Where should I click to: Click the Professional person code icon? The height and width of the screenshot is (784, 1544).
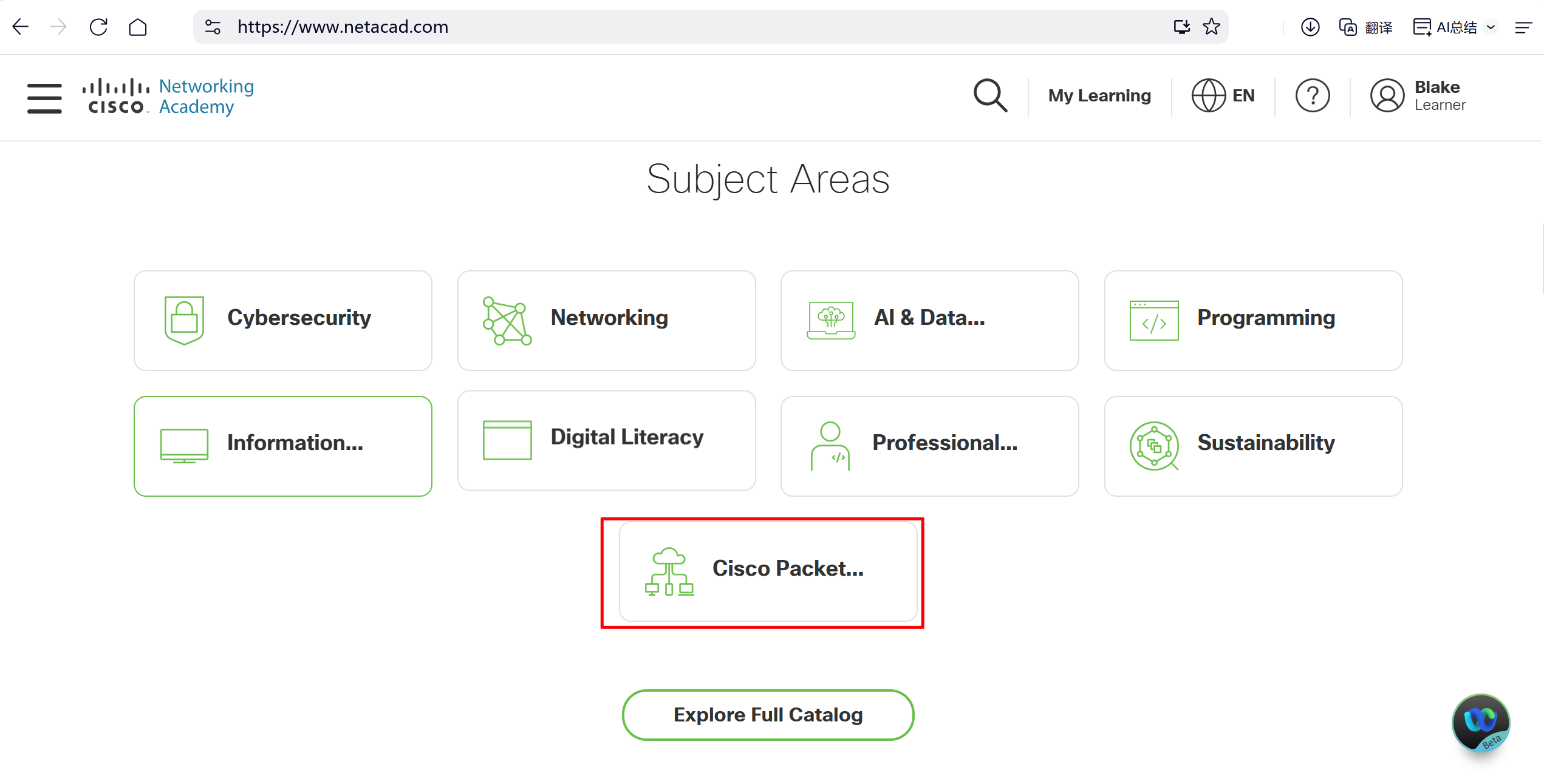pyautogui.click(x=830, y=446)
